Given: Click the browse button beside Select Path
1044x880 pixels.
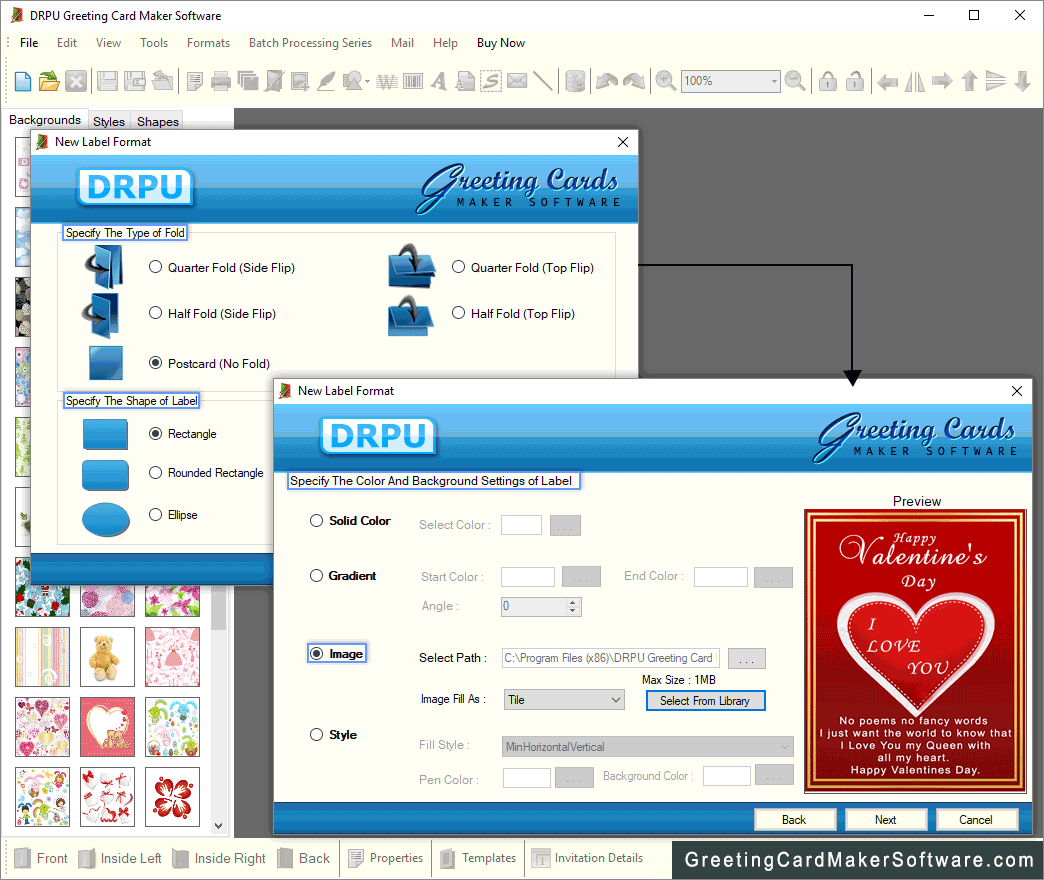Looking at the screenshot, I should 746,658.
